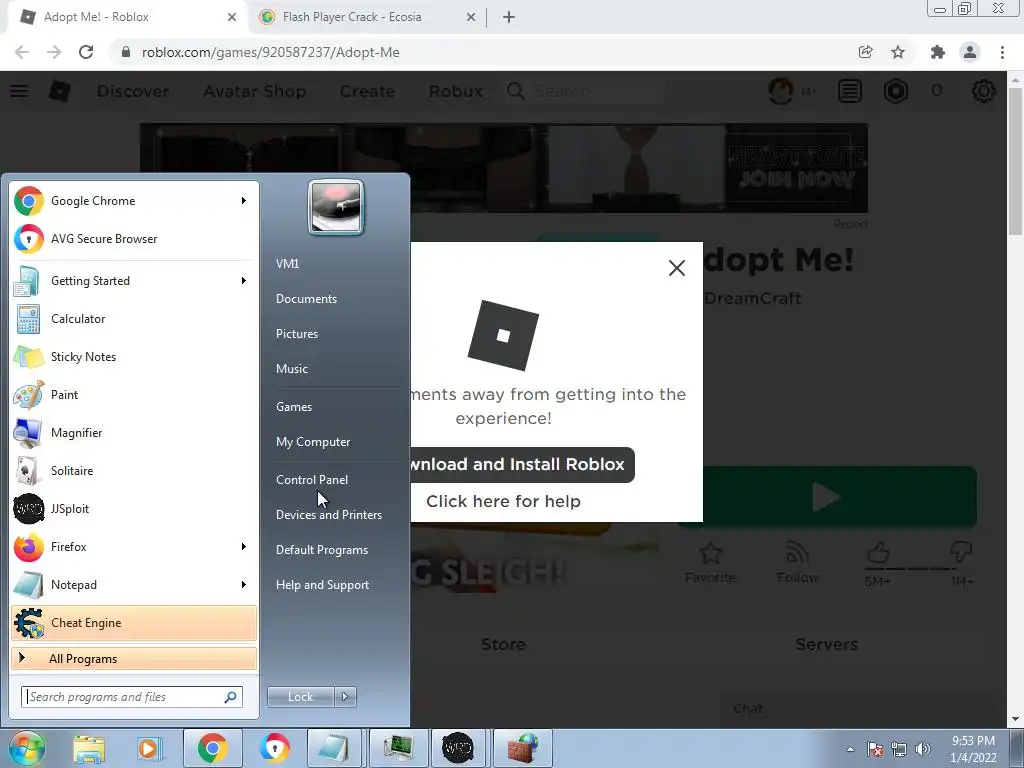Screen dimensions: 1024x768
Task: Click the Windows Start orb
Action: pyautogui.click(x=26, y=748)
